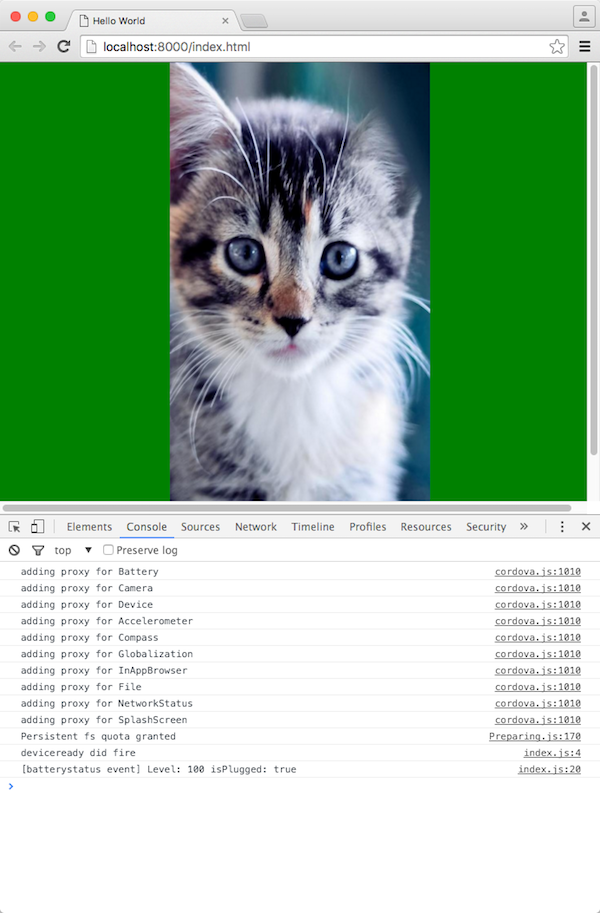Go forward using the browser forward arrow
Screen dimensions: 600x913
pyautogui.click(x=39, y=47)
